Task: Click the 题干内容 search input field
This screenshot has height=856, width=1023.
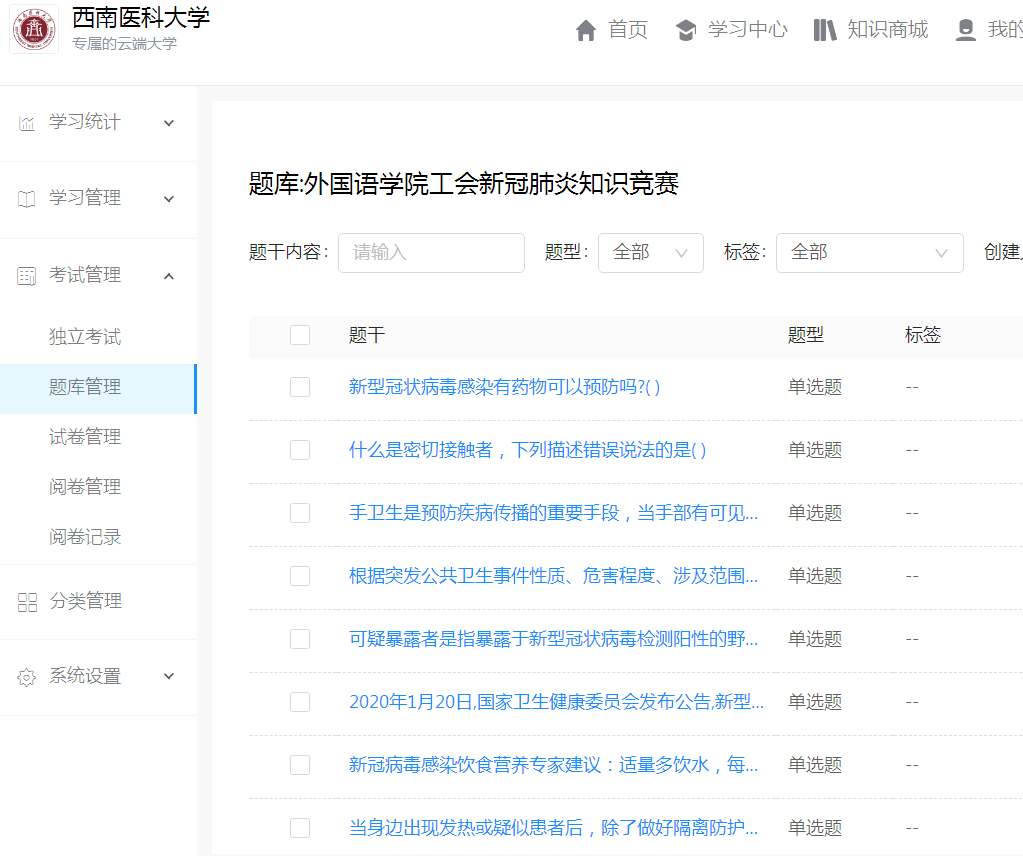Action: point(431,253)
